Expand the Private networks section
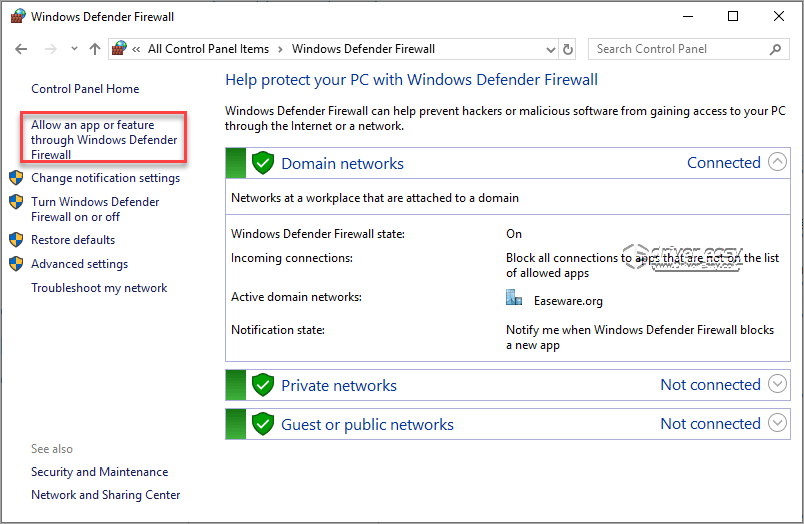The image size is (804, 524). (x=777, y=384)
